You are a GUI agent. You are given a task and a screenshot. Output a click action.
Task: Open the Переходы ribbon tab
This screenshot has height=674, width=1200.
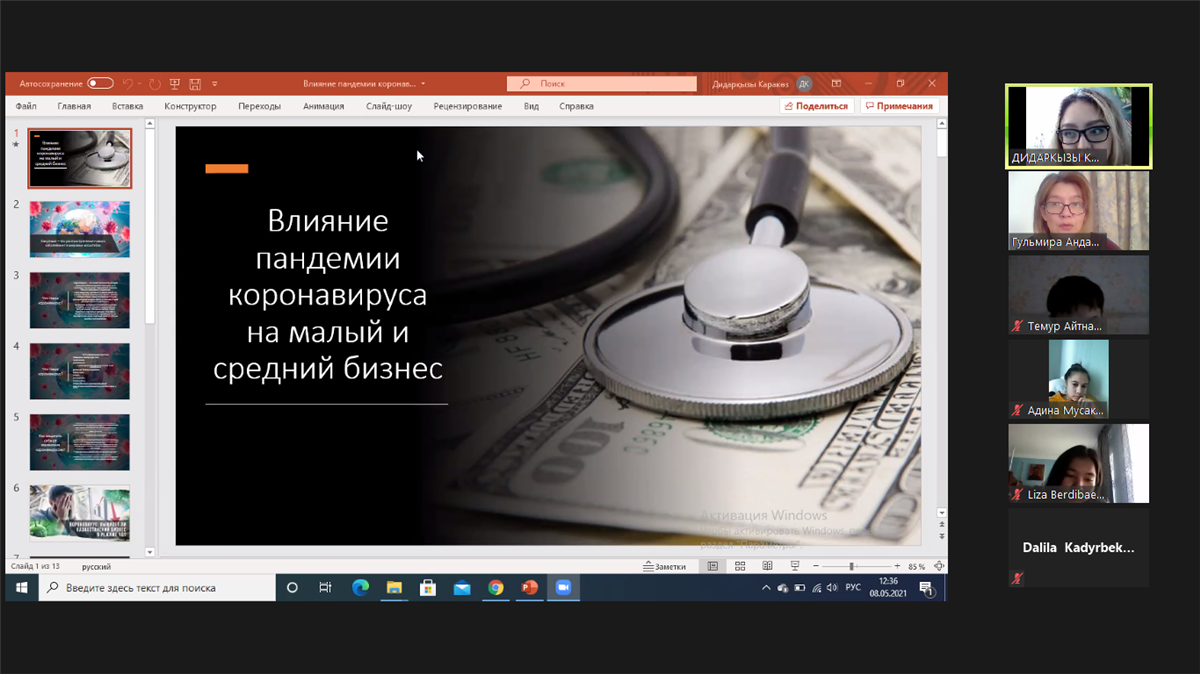tap(259, 106)
